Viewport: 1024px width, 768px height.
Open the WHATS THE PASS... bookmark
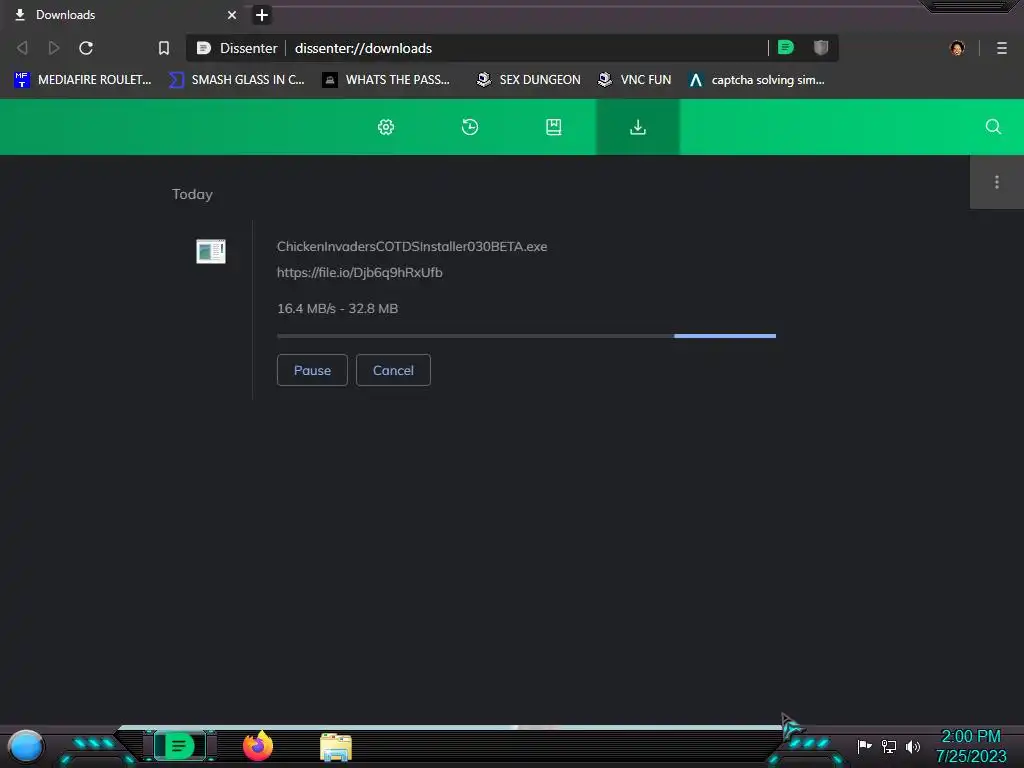tap(387, 80)
